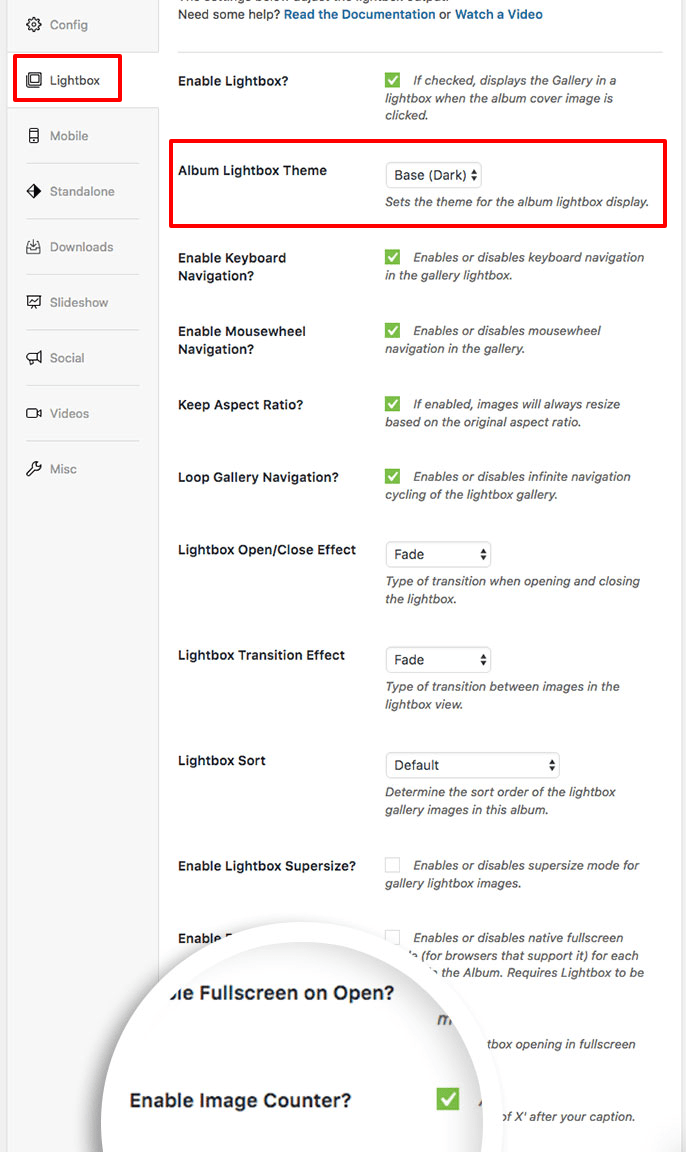This screenshot has height=1152, width=686.
Task: Enable Lightbox Supersize mode
Action: click(392, 864)
